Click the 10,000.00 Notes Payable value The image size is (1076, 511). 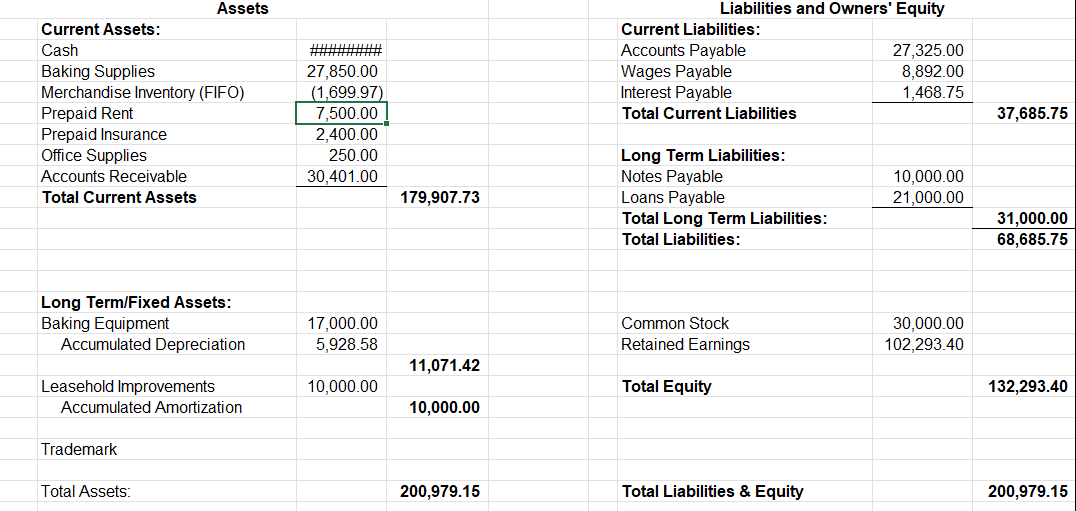coord(928,176)
